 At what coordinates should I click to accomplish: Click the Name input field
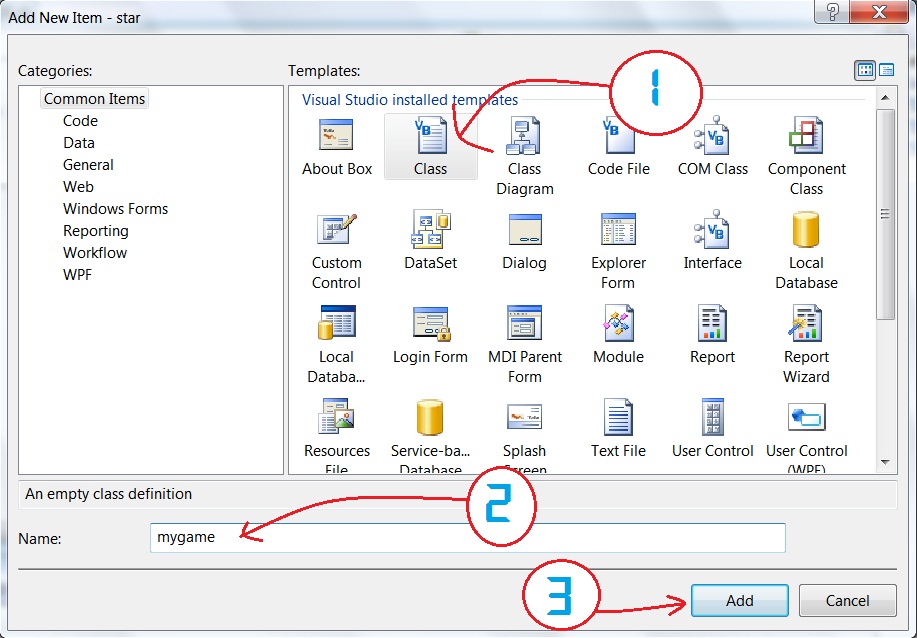(467, 537)
